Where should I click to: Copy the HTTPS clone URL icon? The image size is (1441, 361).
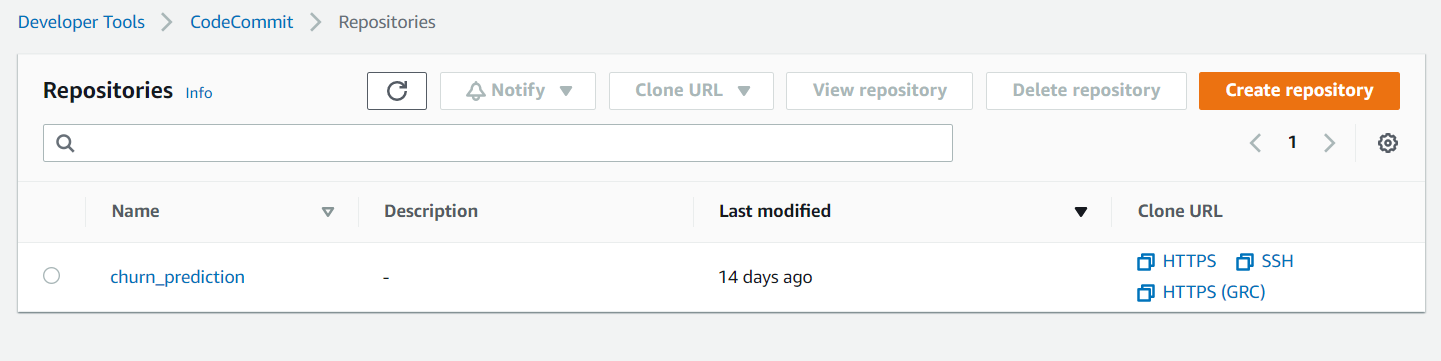coord(1146,262)
